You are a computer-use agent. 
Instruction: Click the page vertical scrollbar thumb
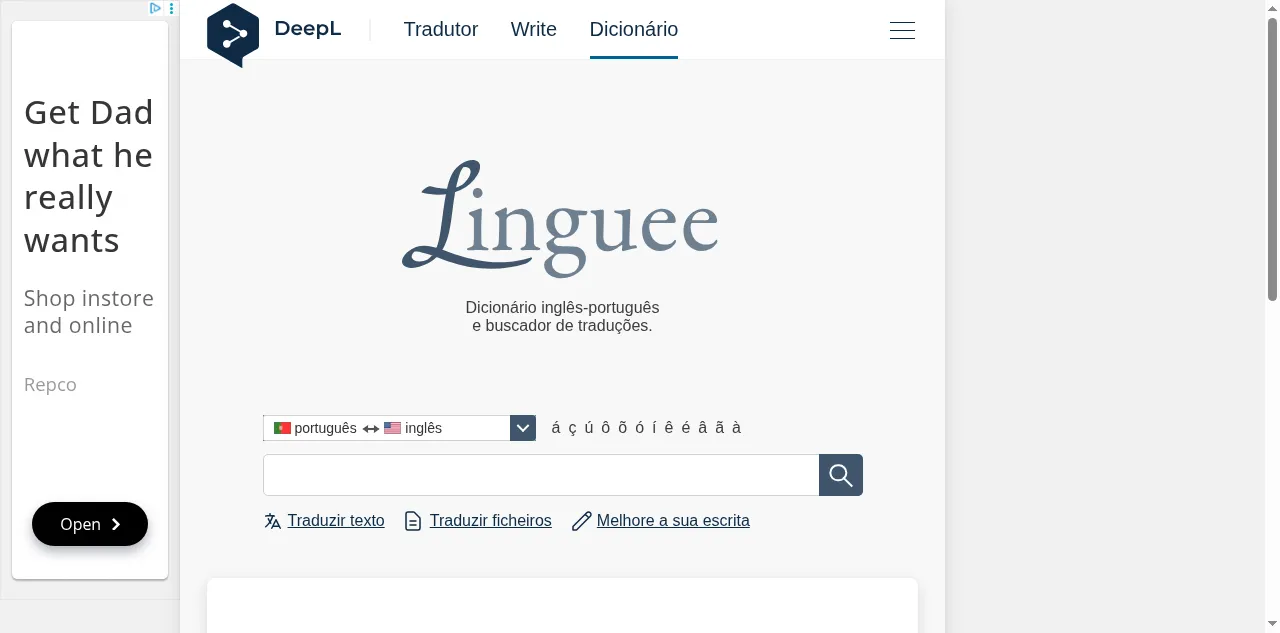click(1272, 159)
